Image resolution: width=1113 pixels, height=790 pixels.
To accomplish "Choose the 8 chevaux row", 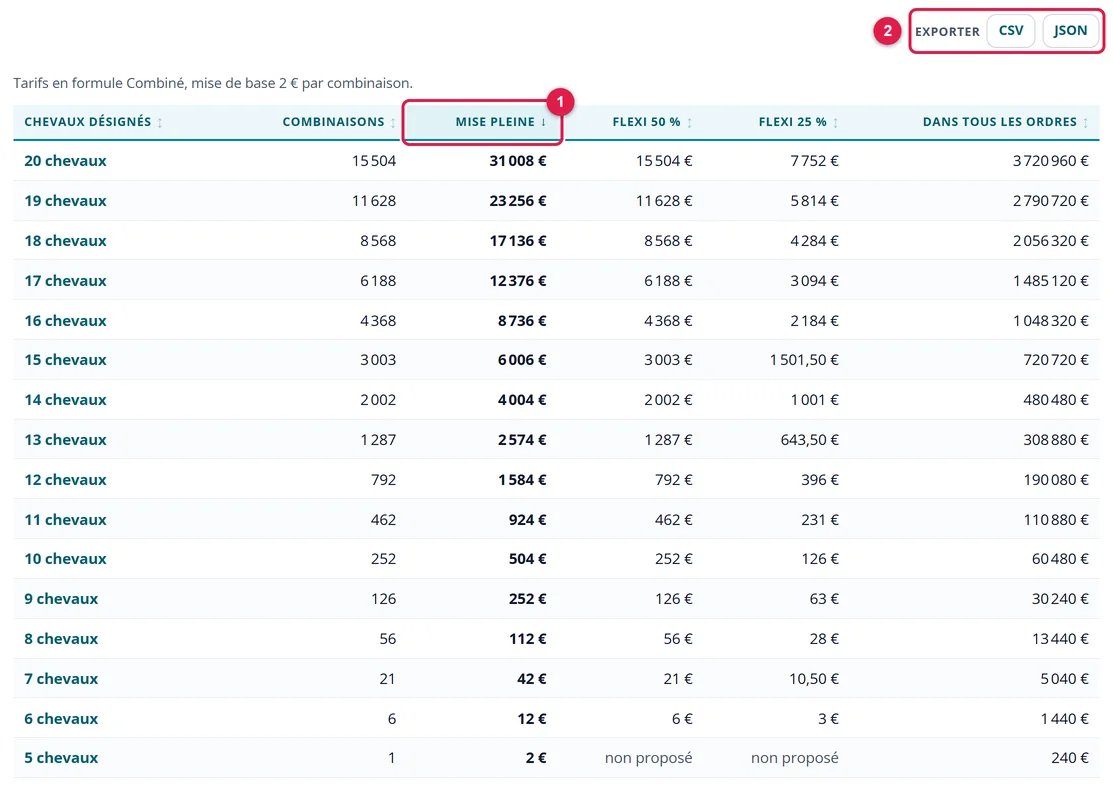I will click(61, 639).
